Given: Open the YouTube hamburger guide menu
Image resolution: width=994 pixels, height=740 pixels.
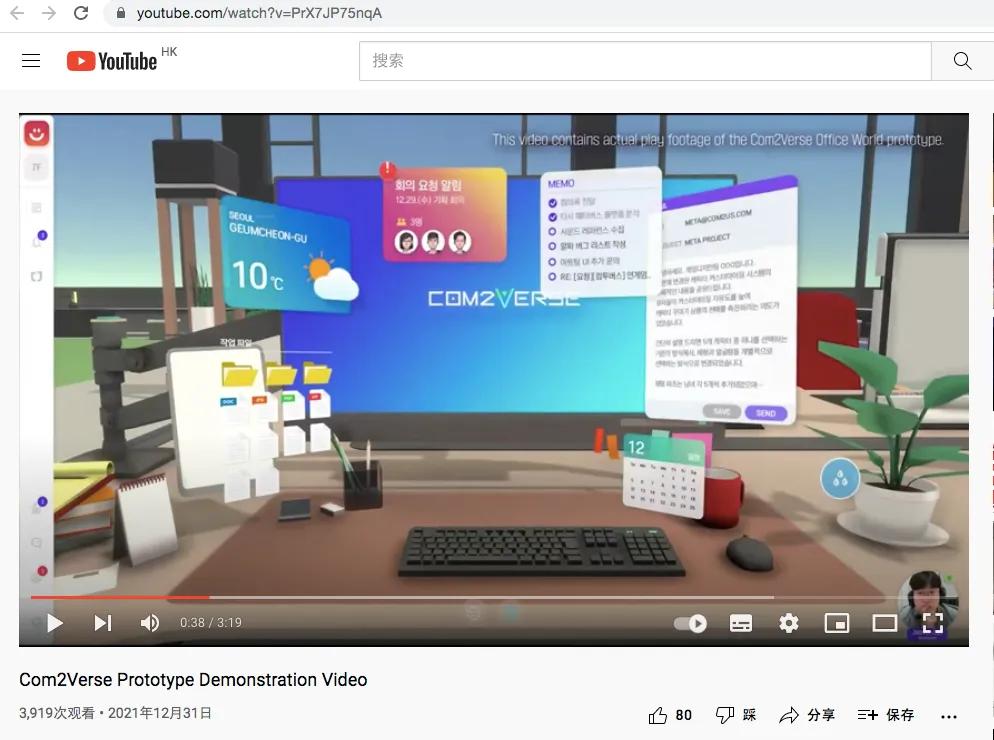Looking at the screenshot, I should [x=31, y=61].
